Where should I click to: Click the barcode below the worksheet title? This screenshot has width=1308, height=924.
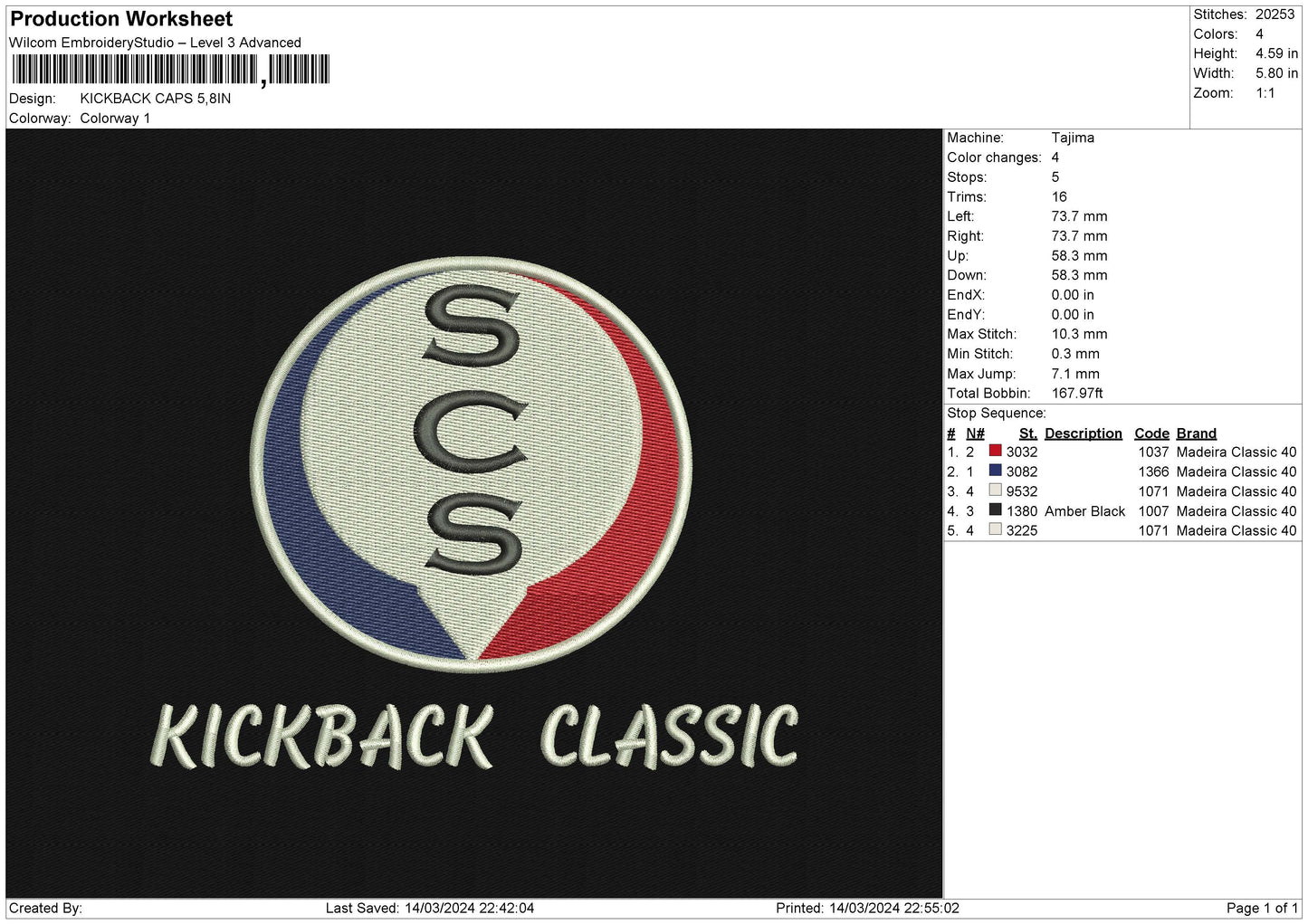point(171,70)
